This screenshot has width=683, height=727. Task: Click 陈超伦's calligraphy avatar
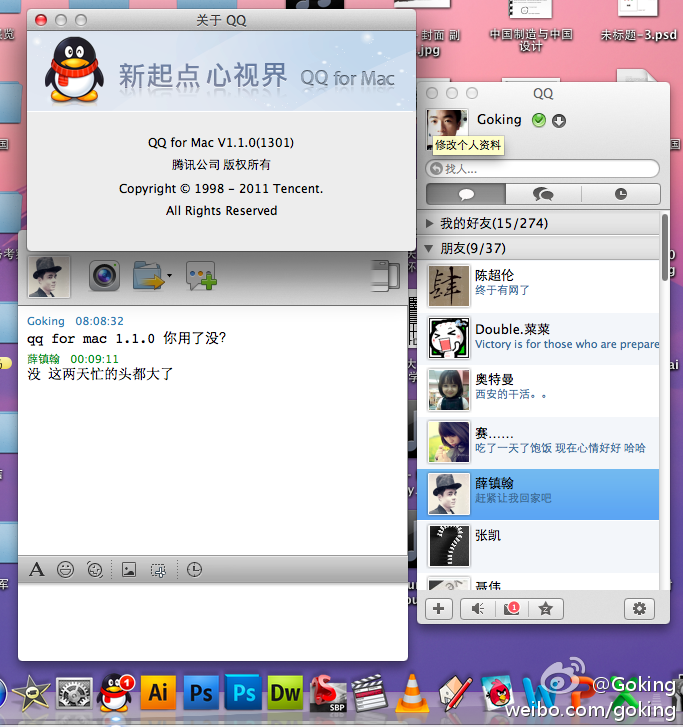point(448,287)
